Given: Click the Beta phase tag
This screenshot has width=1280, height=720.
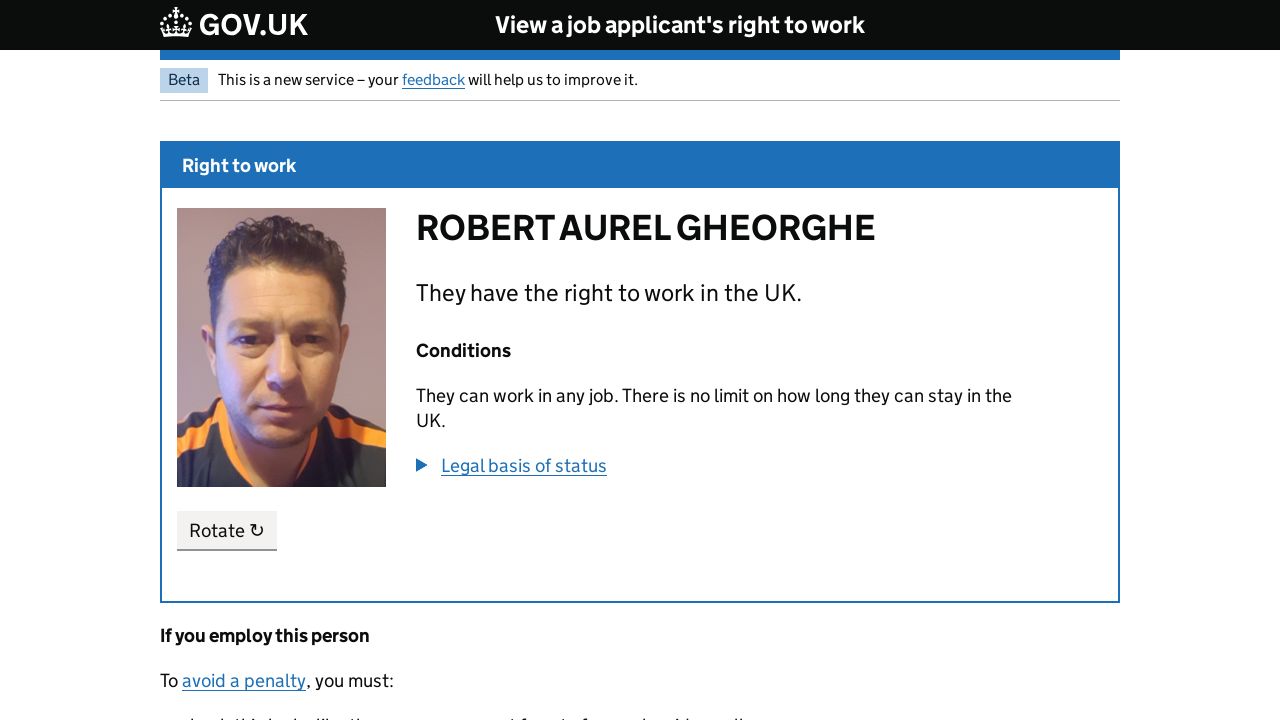Looking at the screenshot, I should coord(184,80).
